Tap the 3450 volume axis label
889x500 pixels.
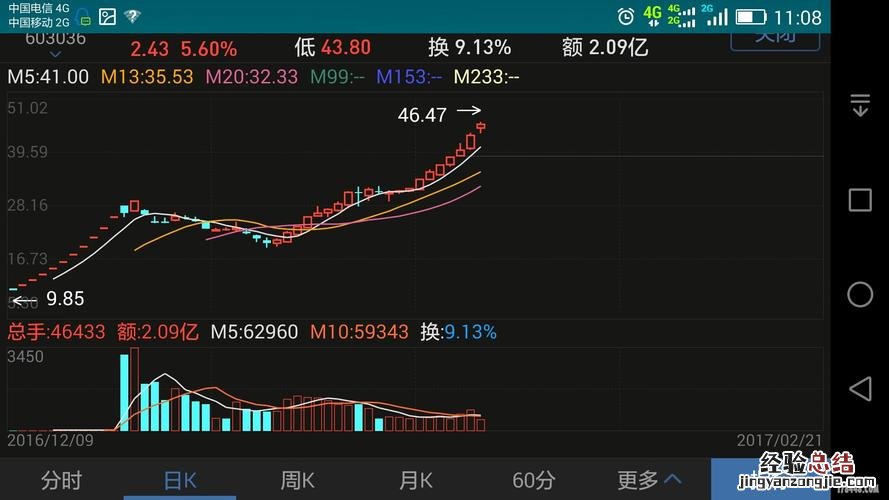tap(26, 357)
